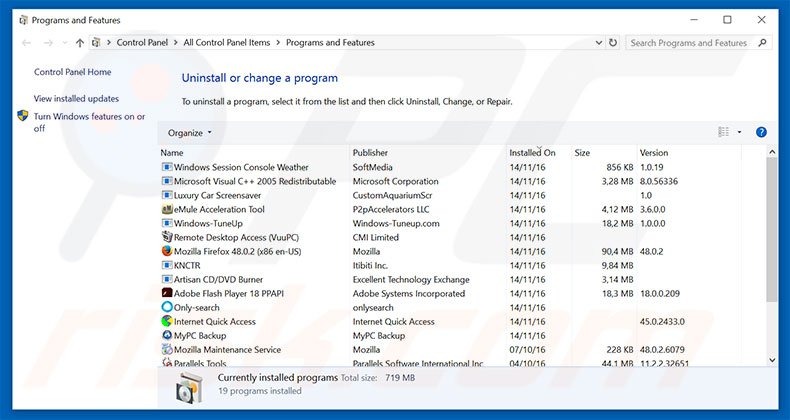
Task: Click the Remote Desktop Access (VuuPC) icon
Action: tap(167, 237)
